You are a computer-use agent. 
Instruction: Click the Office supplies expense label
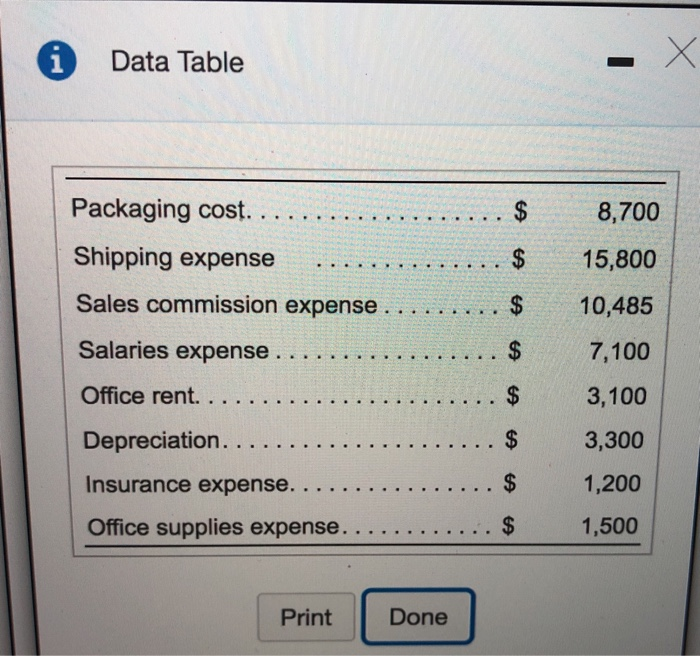click(x=215, y=527)
